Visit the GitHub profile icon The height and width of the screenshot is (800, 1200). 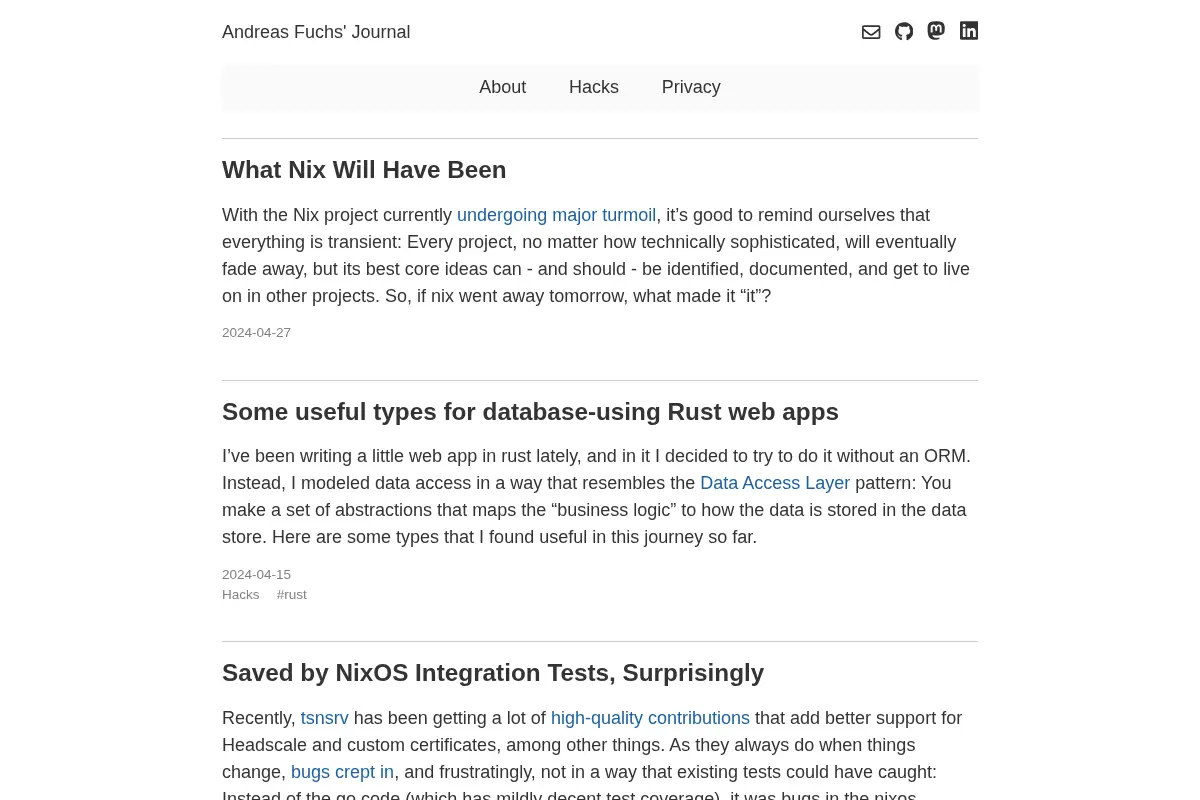(x=904, y=32)
